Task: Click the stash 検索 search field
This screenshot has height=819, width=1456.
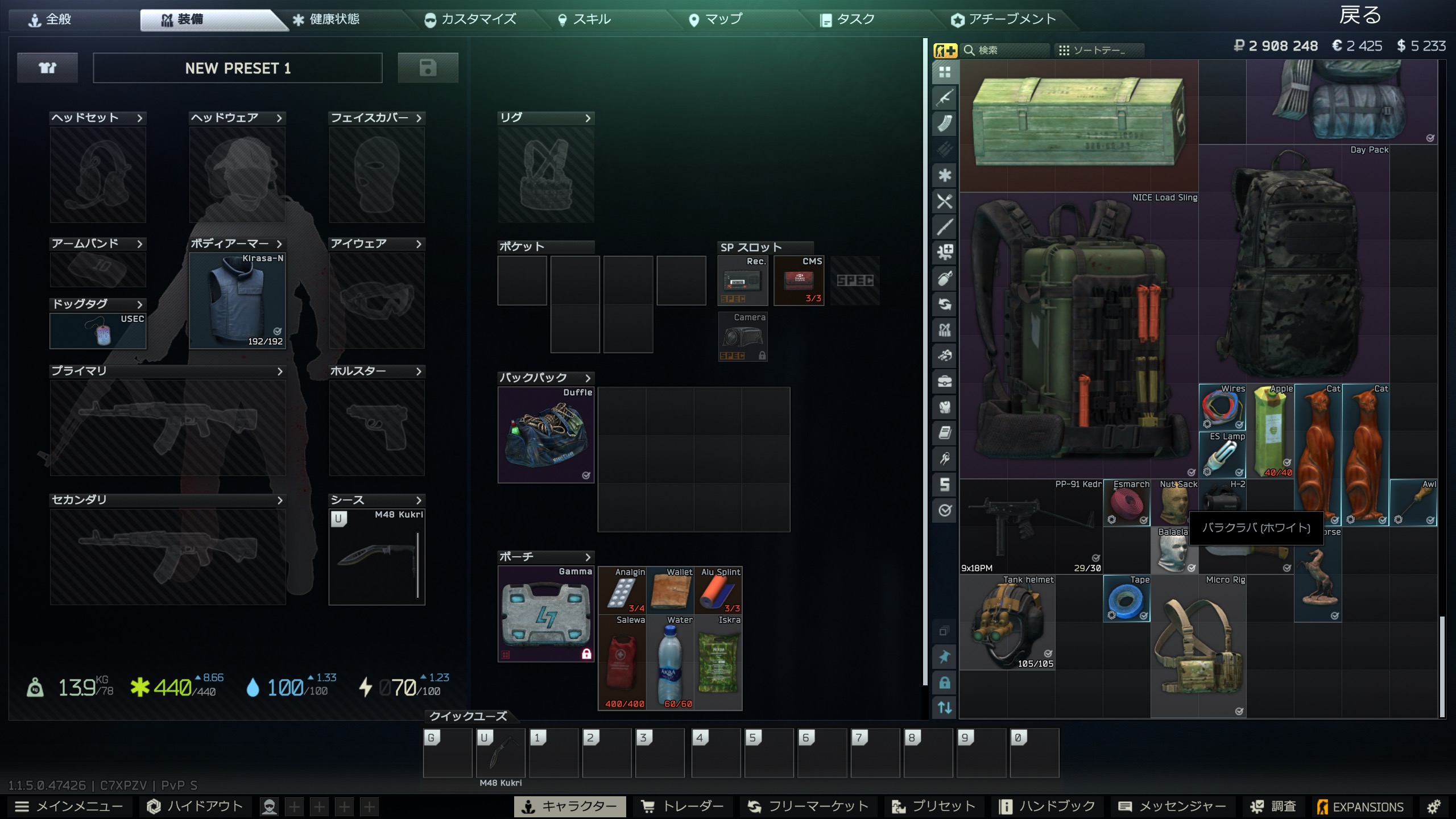Action: (1006, 50)
